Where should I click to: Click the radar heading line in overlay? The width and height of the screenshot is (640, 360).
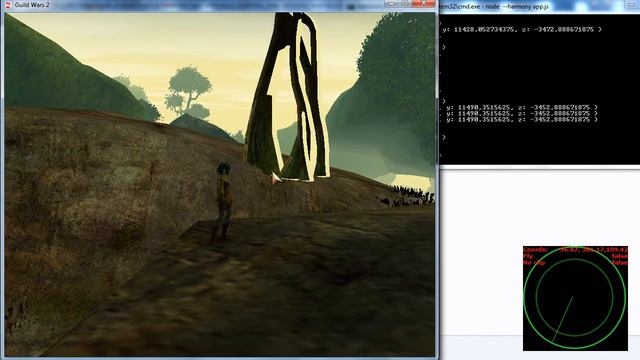click(x=563, y=319)
